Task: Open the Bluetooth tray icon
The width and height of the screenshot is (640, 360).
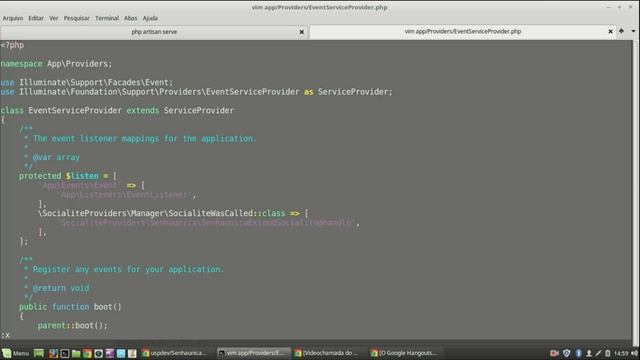Action: pos(578,353)
